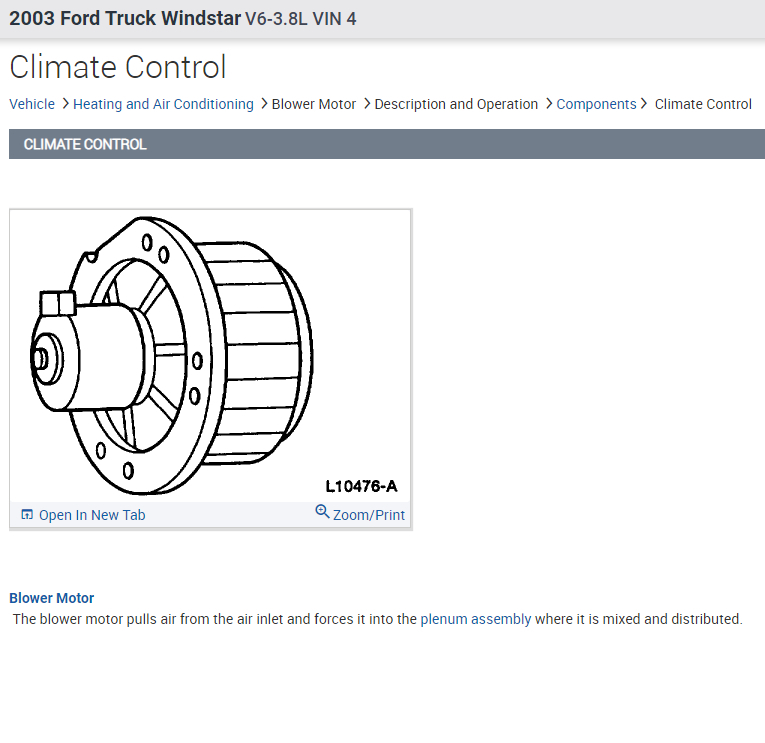Screen dimensions: 765x743
Task: Click the Climate Control page heading
Action: tap(118, 67)
